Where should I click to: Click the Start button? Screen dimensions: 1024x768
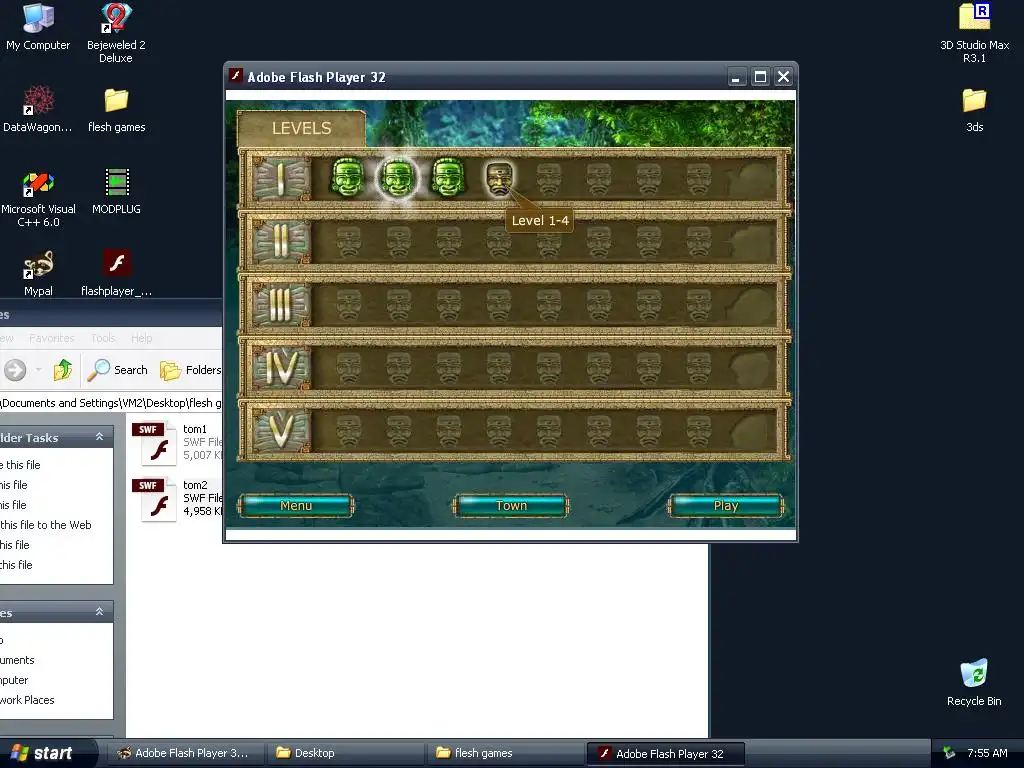(47, 753)
